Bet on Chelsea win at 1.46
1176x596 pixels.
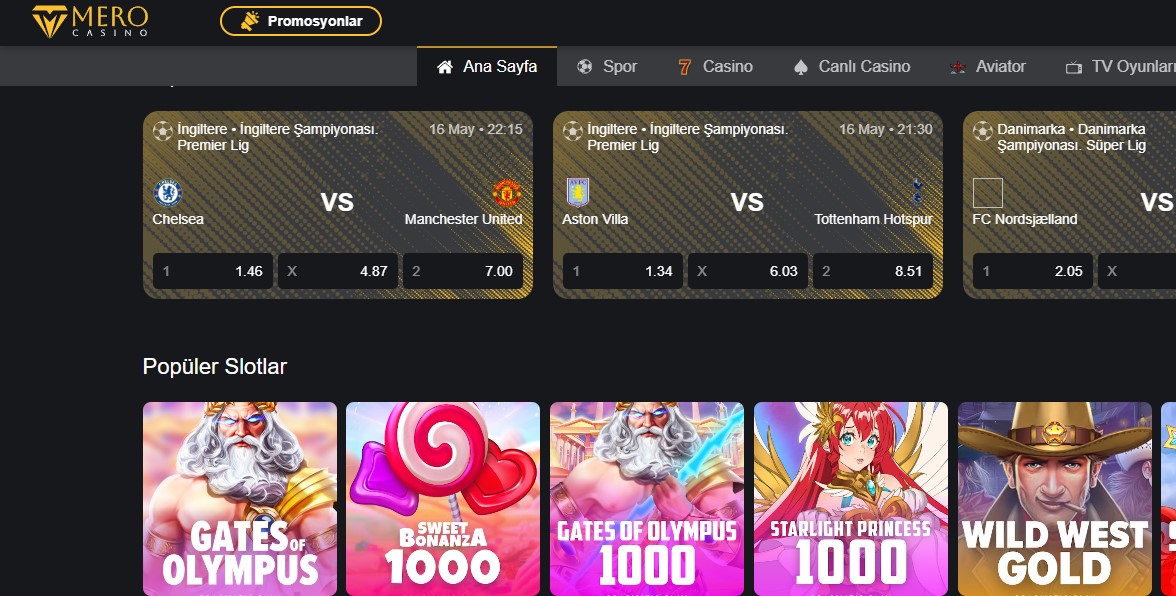pyautogui.click(x=213, y=271)
